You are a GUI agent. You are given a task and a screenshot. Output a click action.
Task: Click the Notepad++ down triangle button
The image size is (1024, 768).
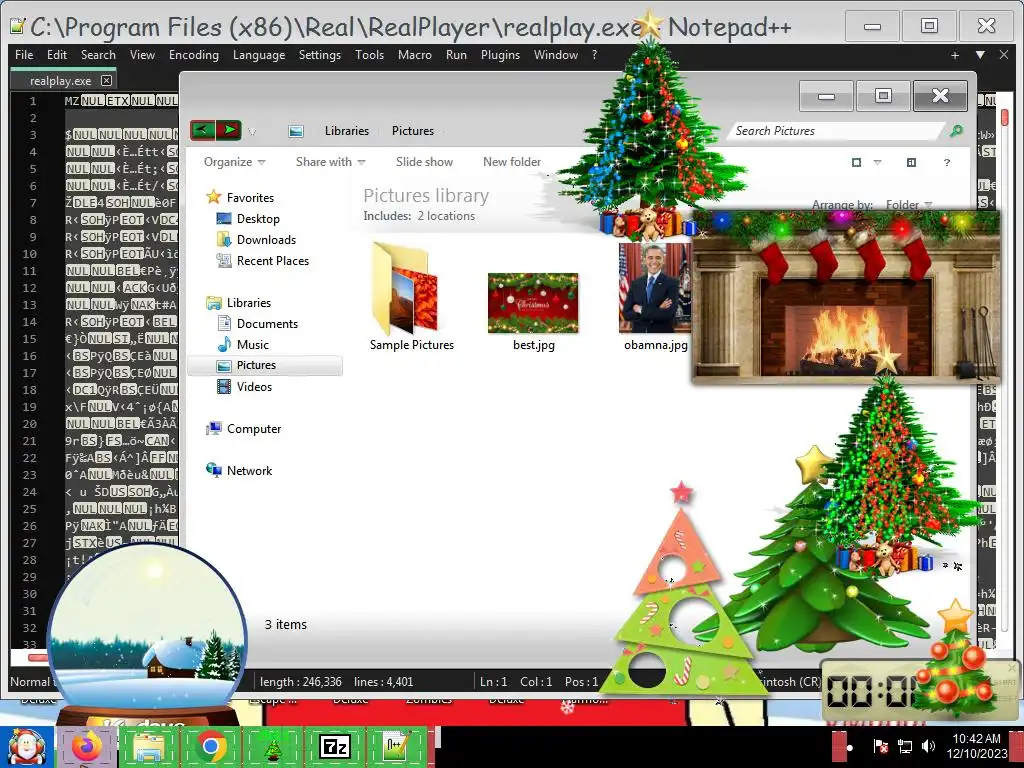(x=980, y=56)
